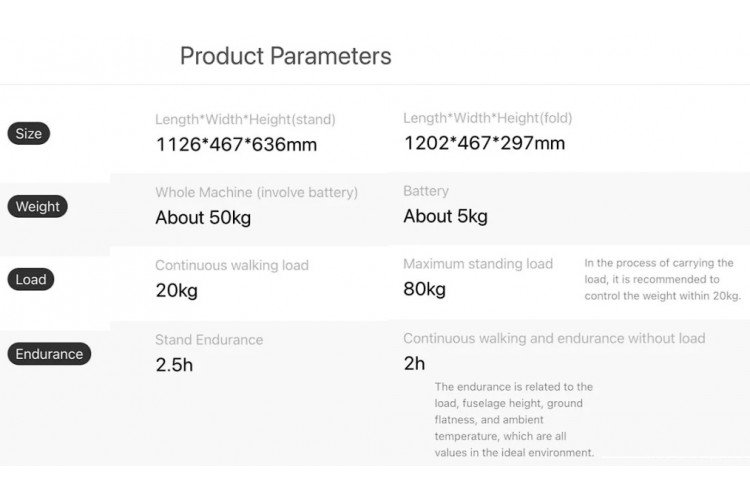The image size is (750, 500).
Task: Select the About 50kg weight value
Action: coord(203,217)
